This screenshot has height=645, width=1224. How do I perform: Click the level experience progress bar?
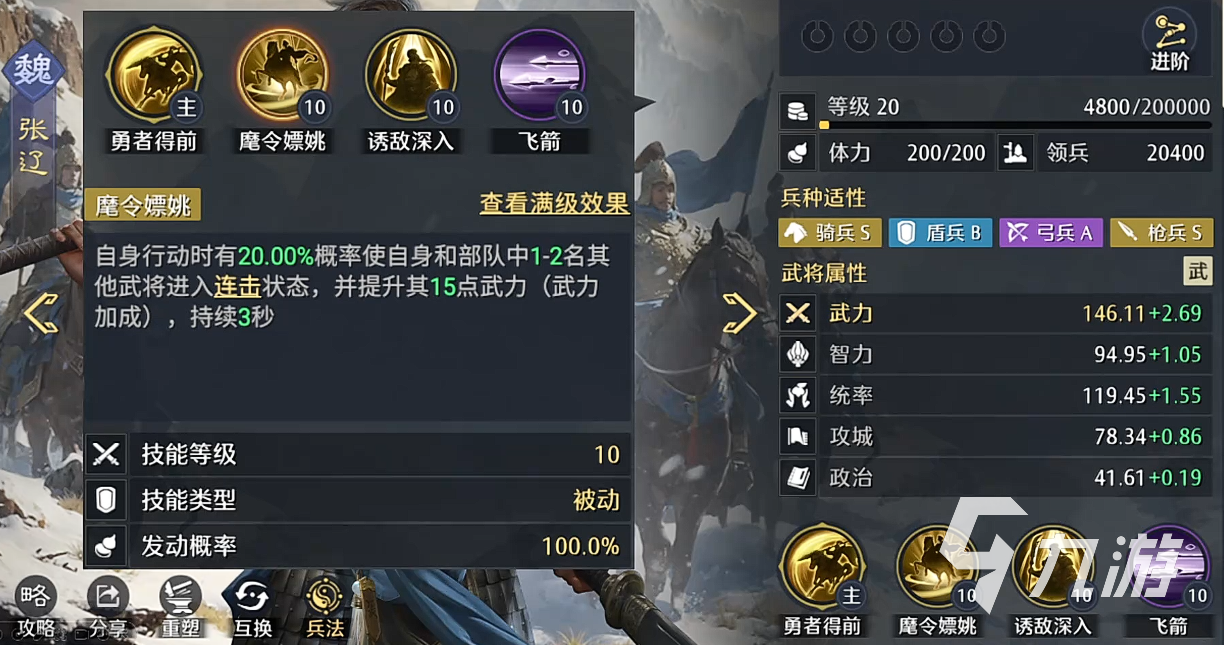[x=1014, y=126]
